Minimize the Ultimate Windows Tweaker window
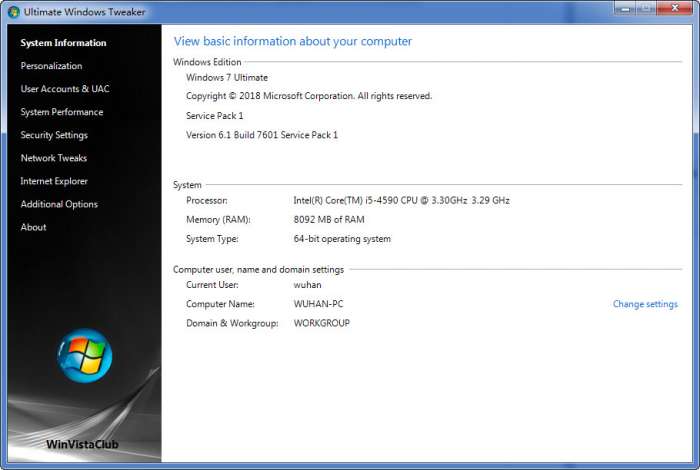 (625, 8)
